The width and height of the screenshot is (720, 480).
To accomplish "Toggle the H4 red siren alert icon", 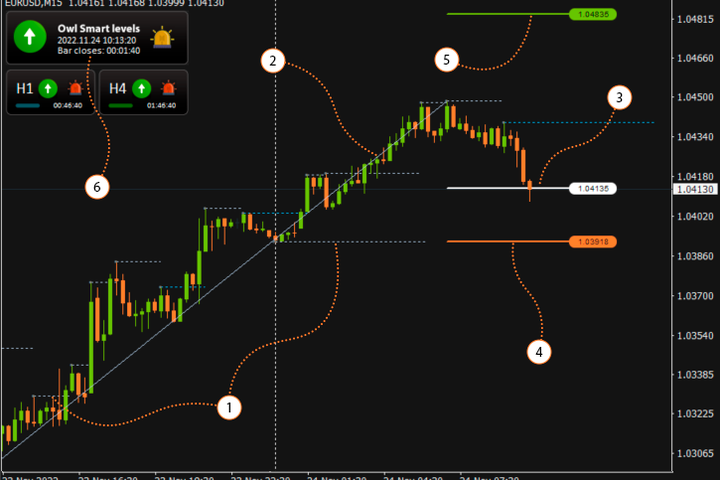I will [169, 88].
